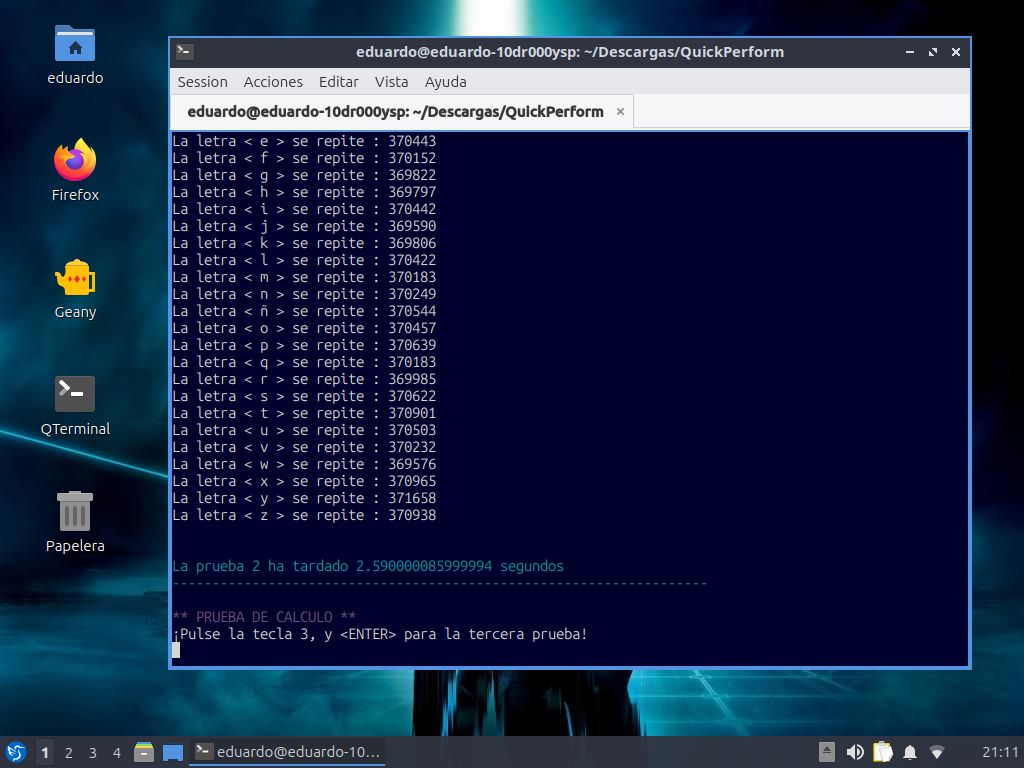The height and width of the screenshot is (768, 1024).
Task: Click the letra x count 370965
Action: [x=412, y=481]
